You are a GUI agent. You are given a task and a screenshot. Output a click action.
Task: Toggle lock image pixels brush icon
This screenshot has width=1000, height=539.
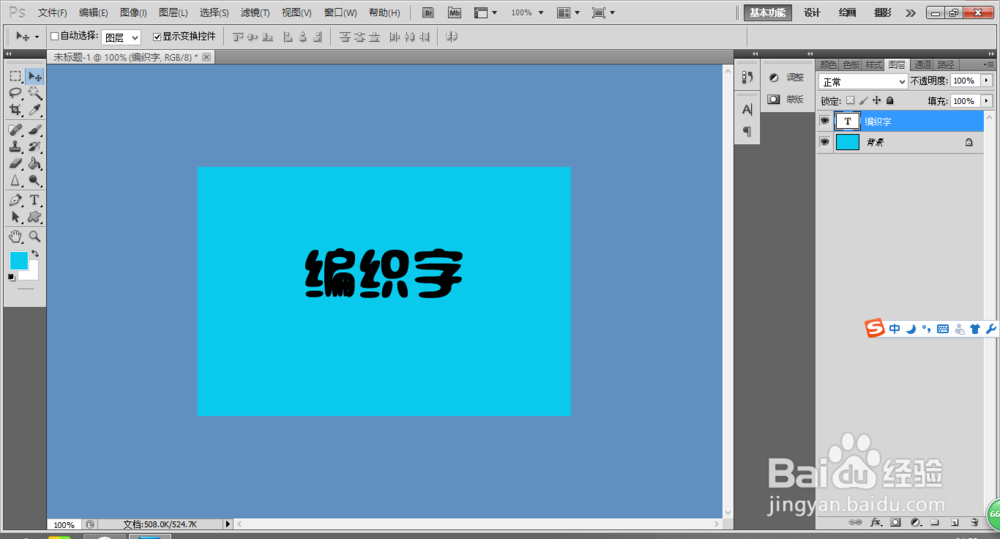864,100
